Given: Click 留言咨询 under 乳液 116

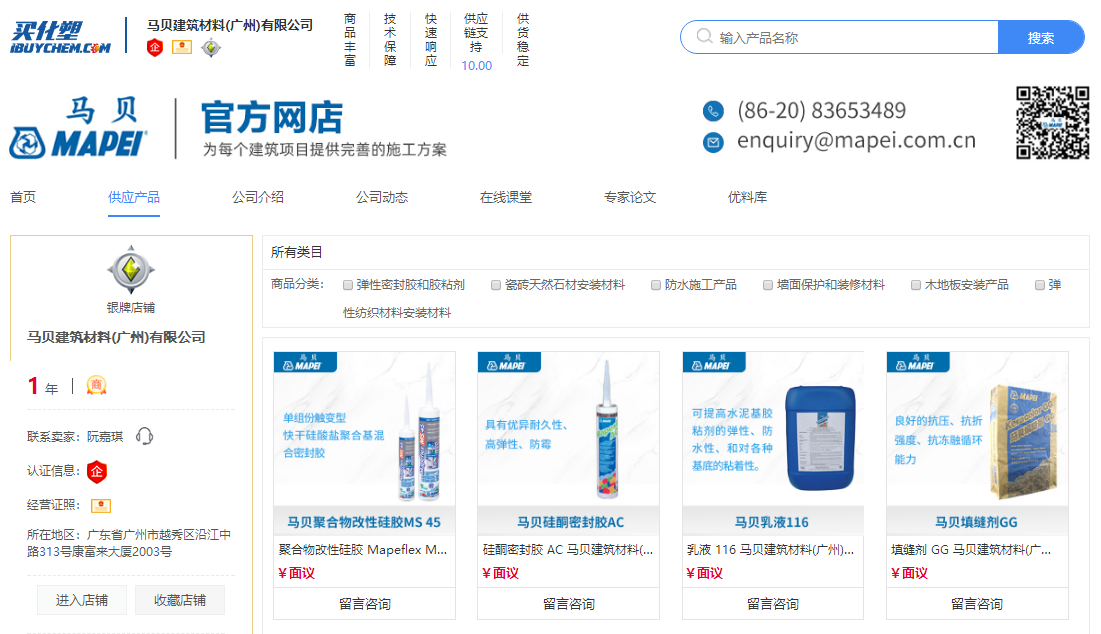Looking at the screenshot, I should [773, 604].
